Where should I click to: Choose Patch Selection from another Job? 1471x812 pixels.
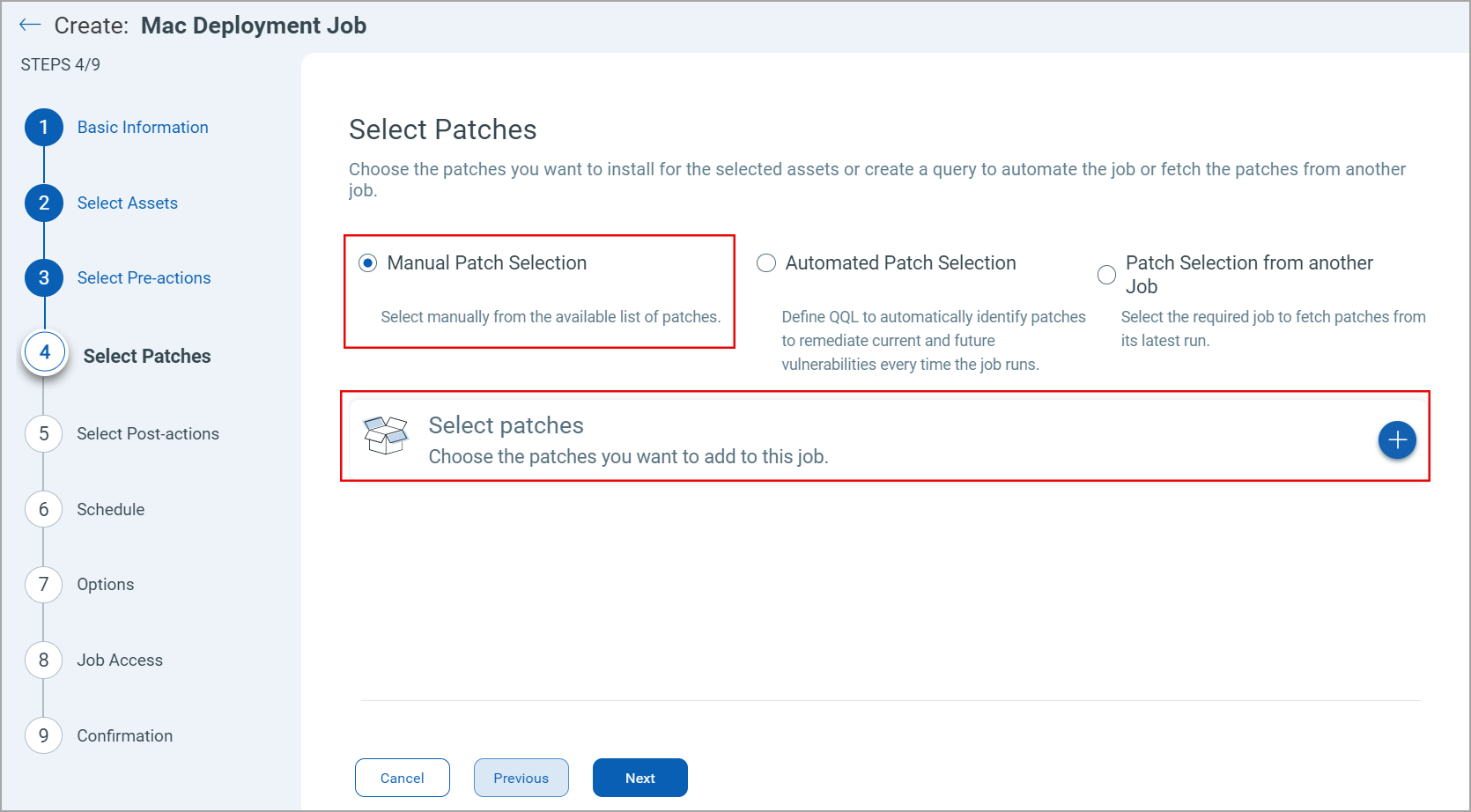1106,274
